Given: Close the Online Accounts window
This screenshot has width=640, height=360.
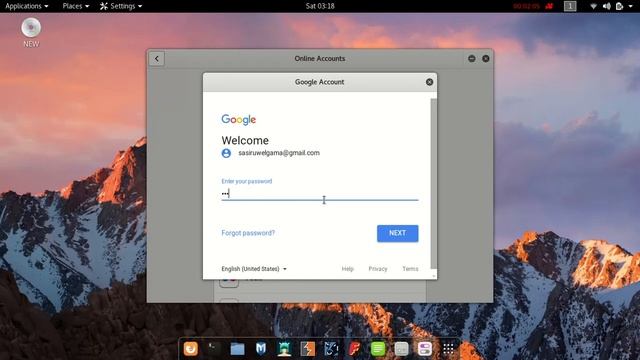Looking at the screenshot, I should [x=486, y=58].
